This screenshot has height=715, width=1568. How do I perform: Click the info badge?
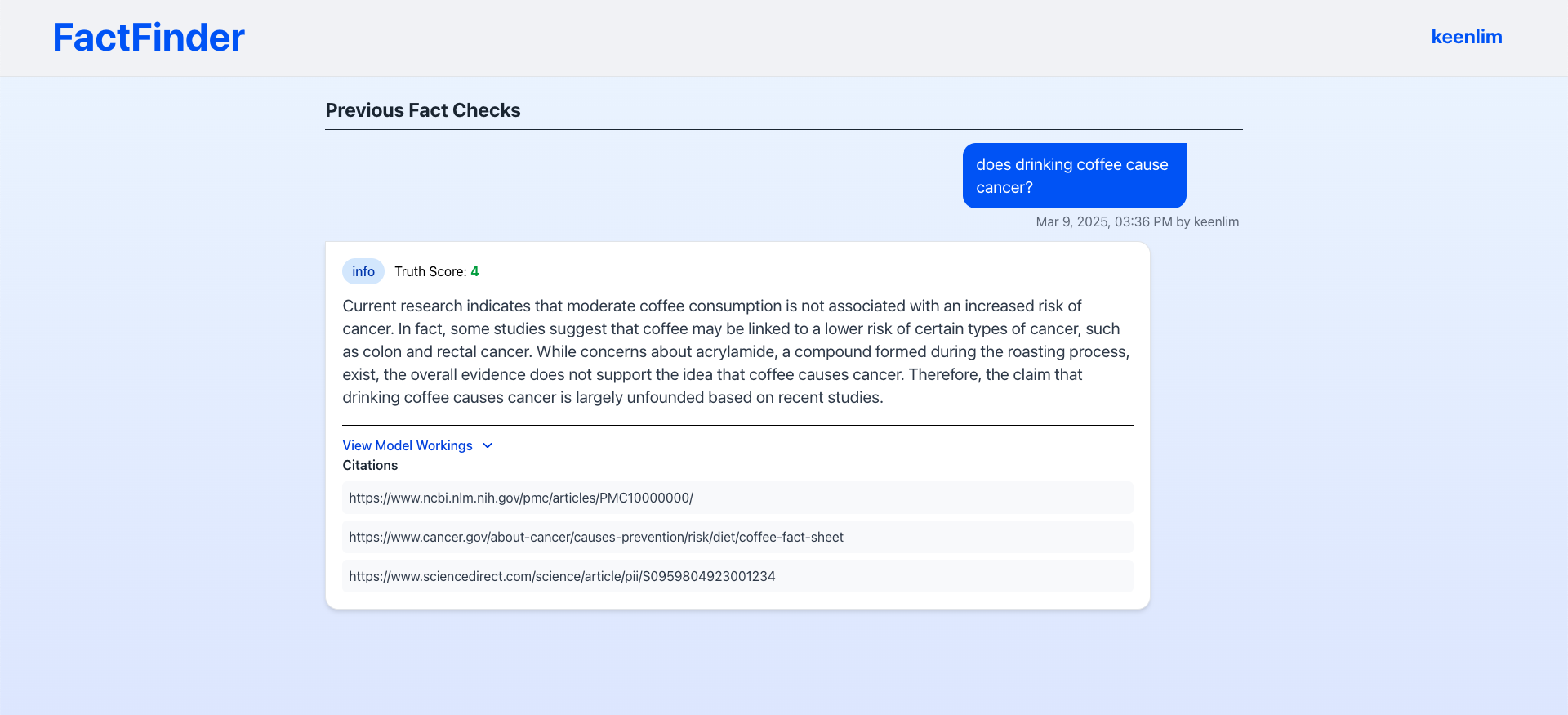coord(363,271)
